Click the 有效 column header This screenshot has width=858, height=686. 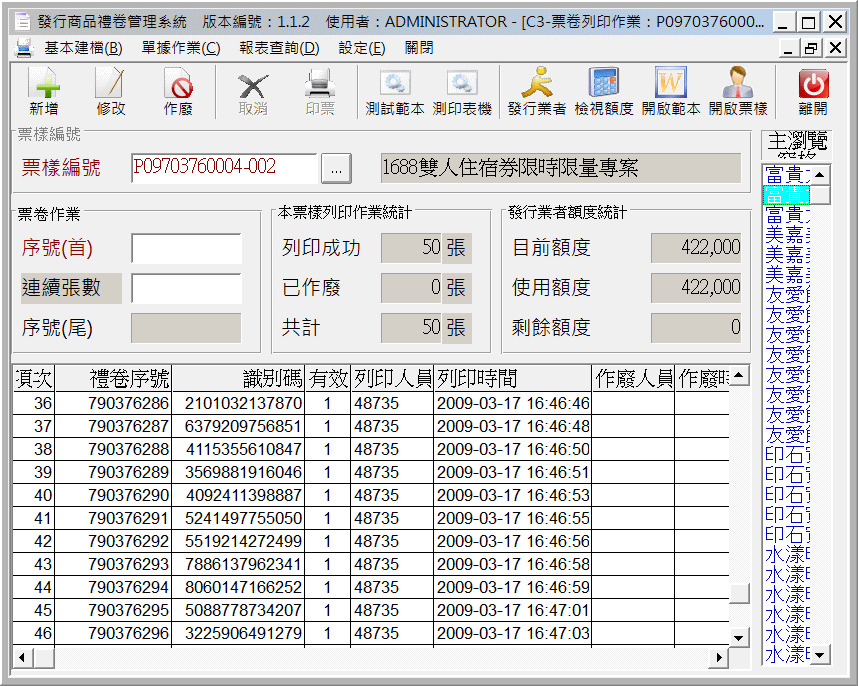point(328,378)
